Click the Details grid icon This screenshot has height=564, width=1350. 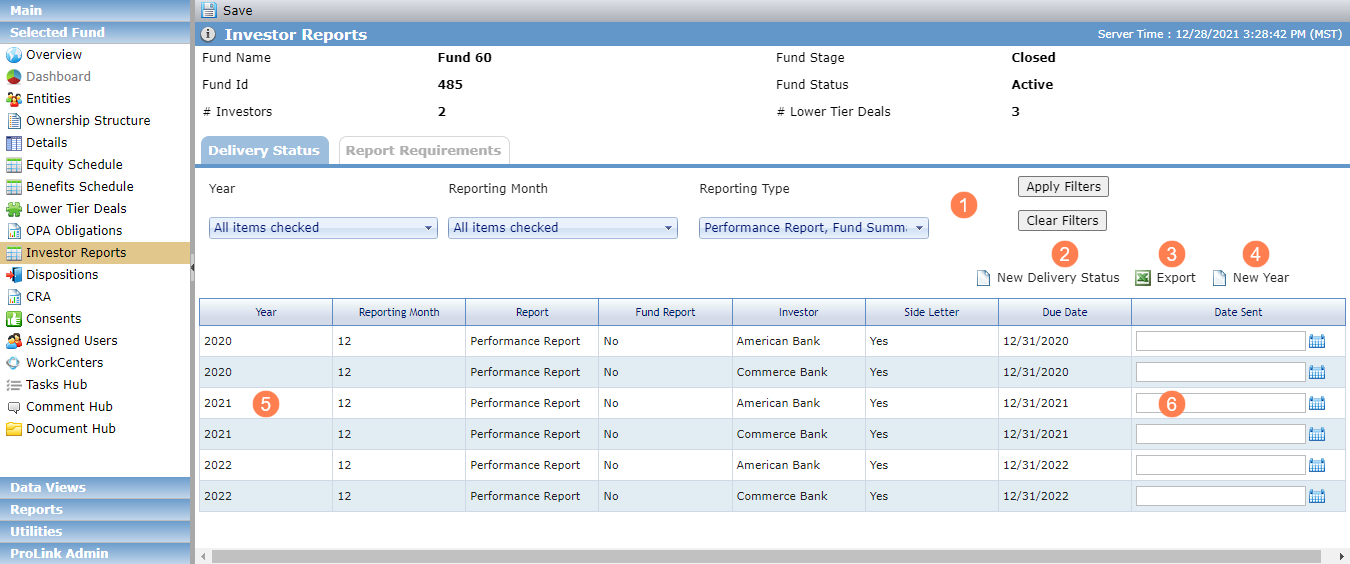pyautogui.click(x=14, y=143)
